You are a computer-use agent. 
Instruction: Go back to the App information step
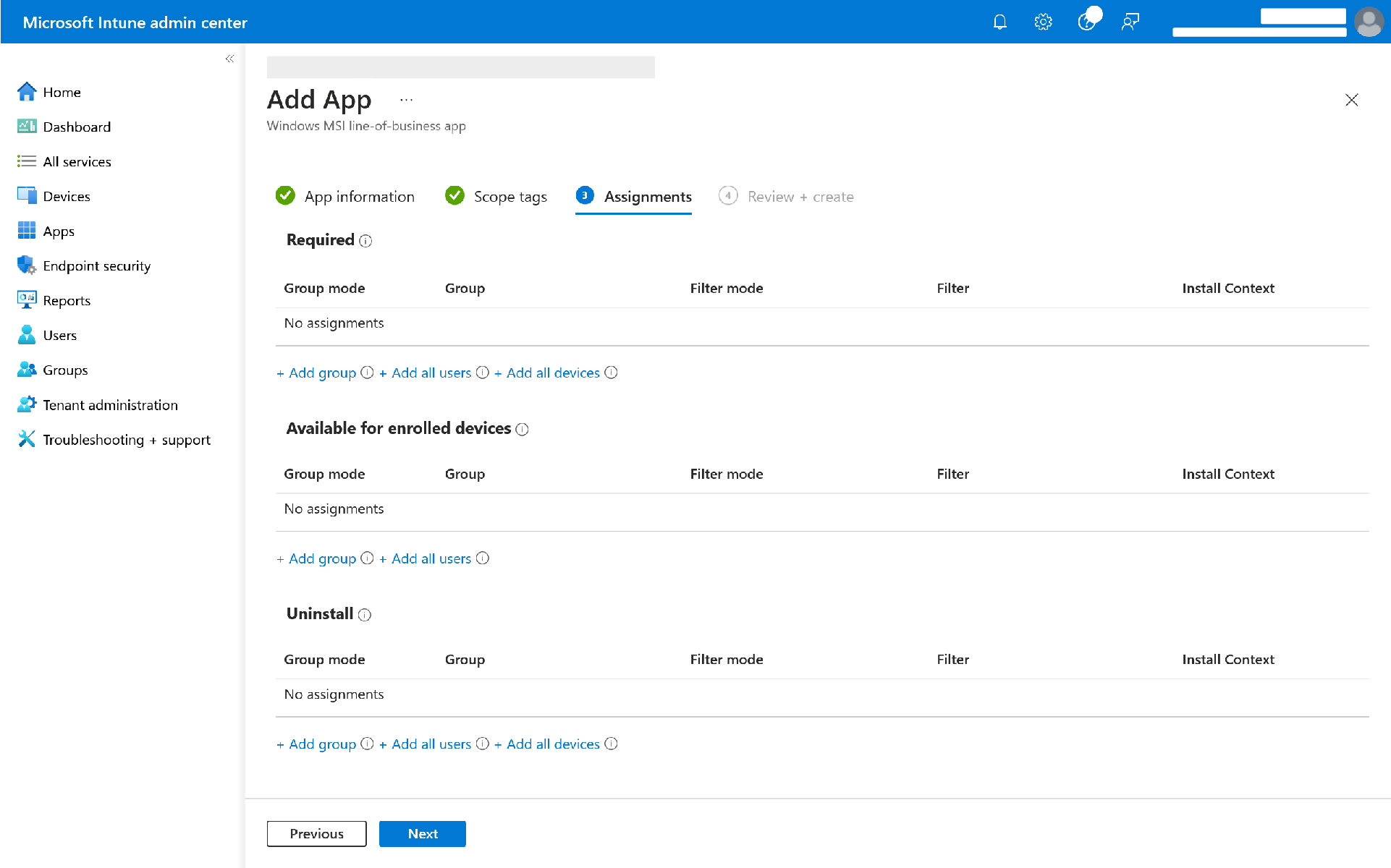coord(360,196)
